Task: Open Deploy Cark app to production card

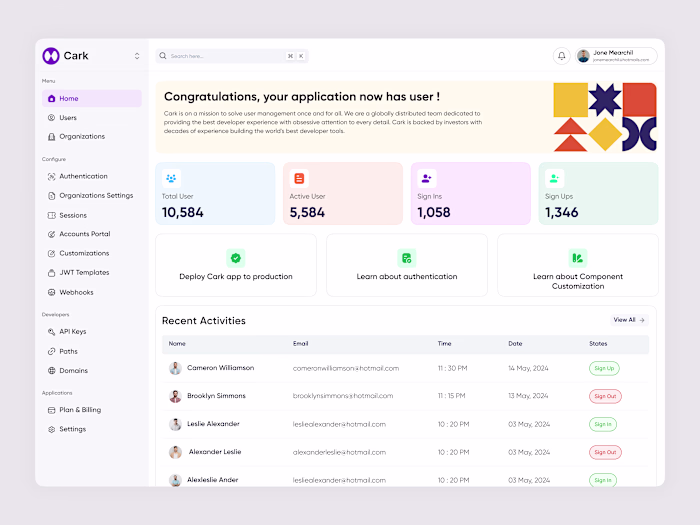Action: (236, 265)
